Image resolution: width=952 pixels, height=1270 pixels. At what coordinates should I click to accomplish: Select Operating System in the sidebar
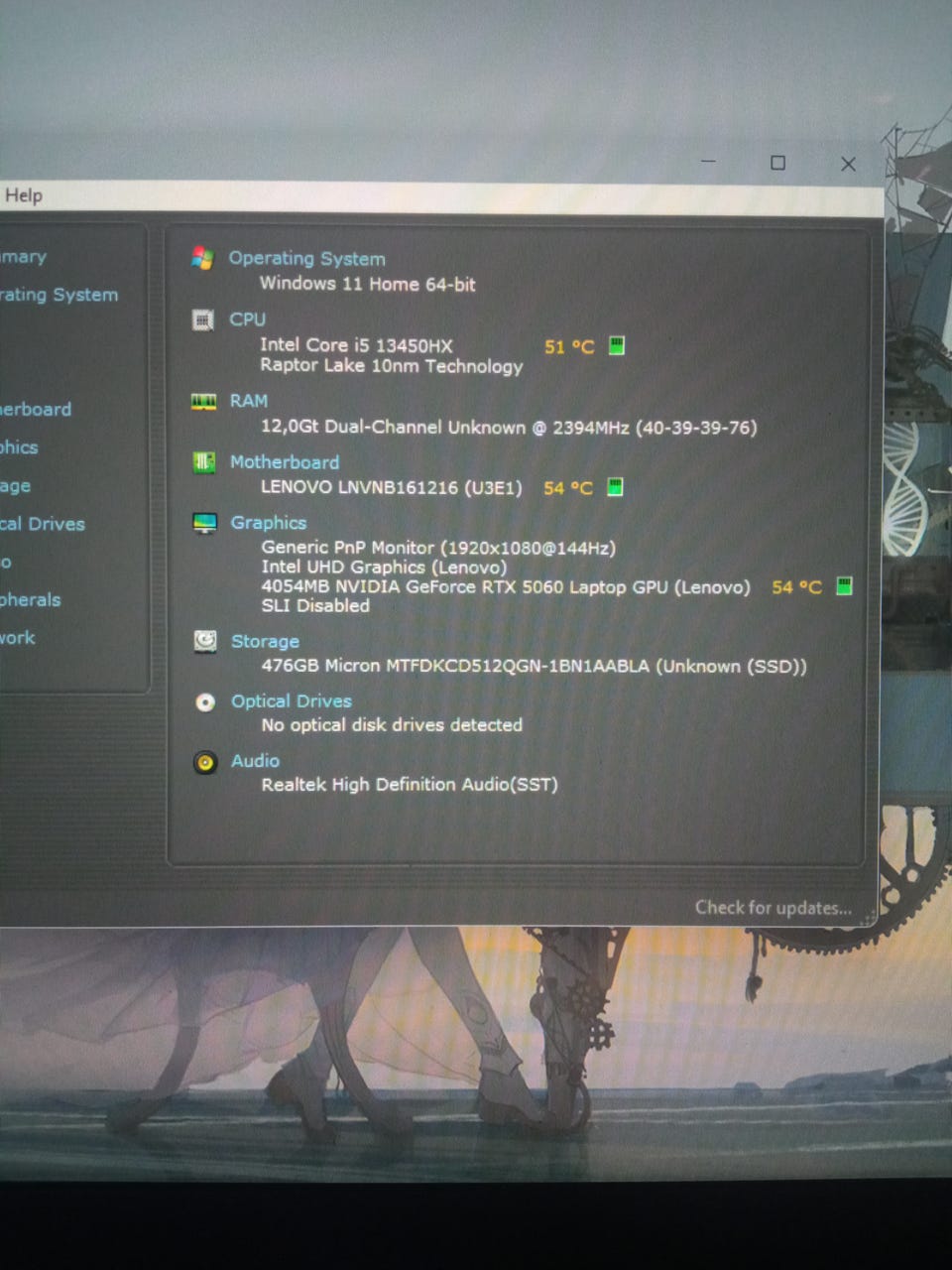point(59,295)
